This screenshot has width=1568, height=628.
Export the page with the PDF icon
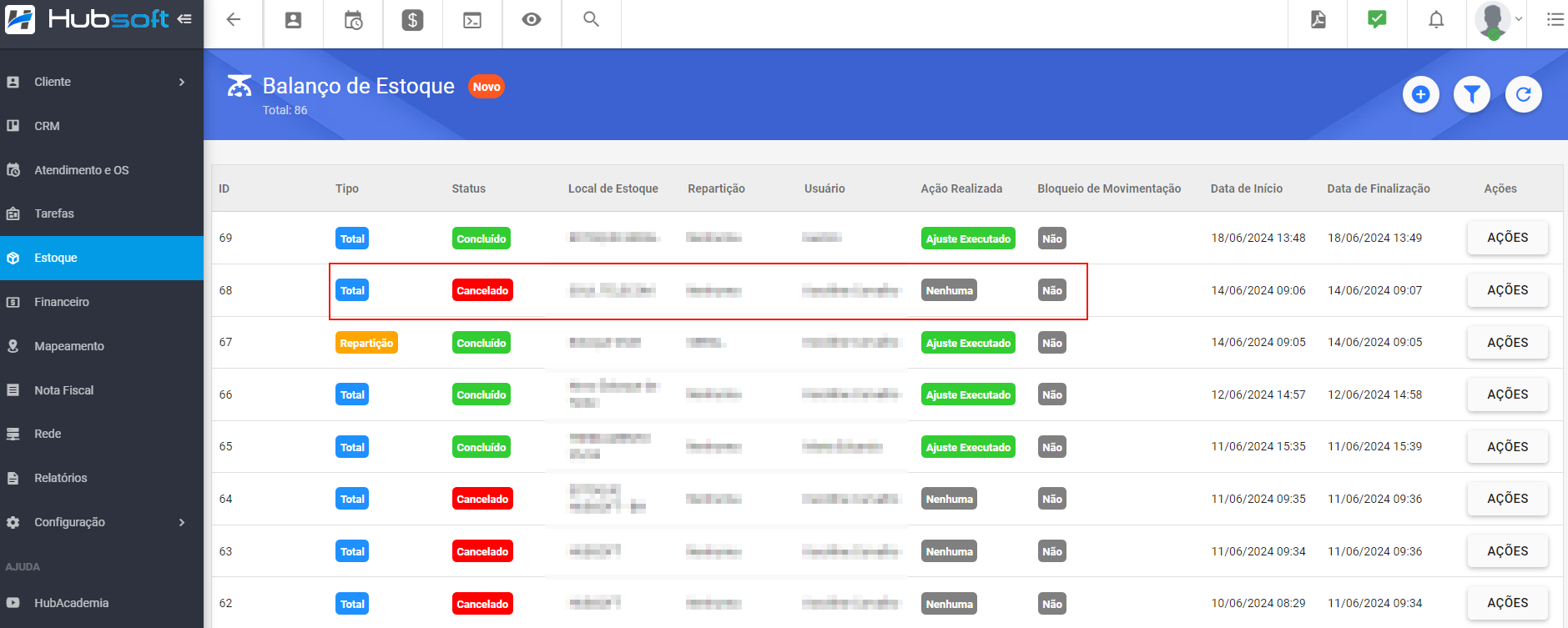click(x=1318, y=20)
